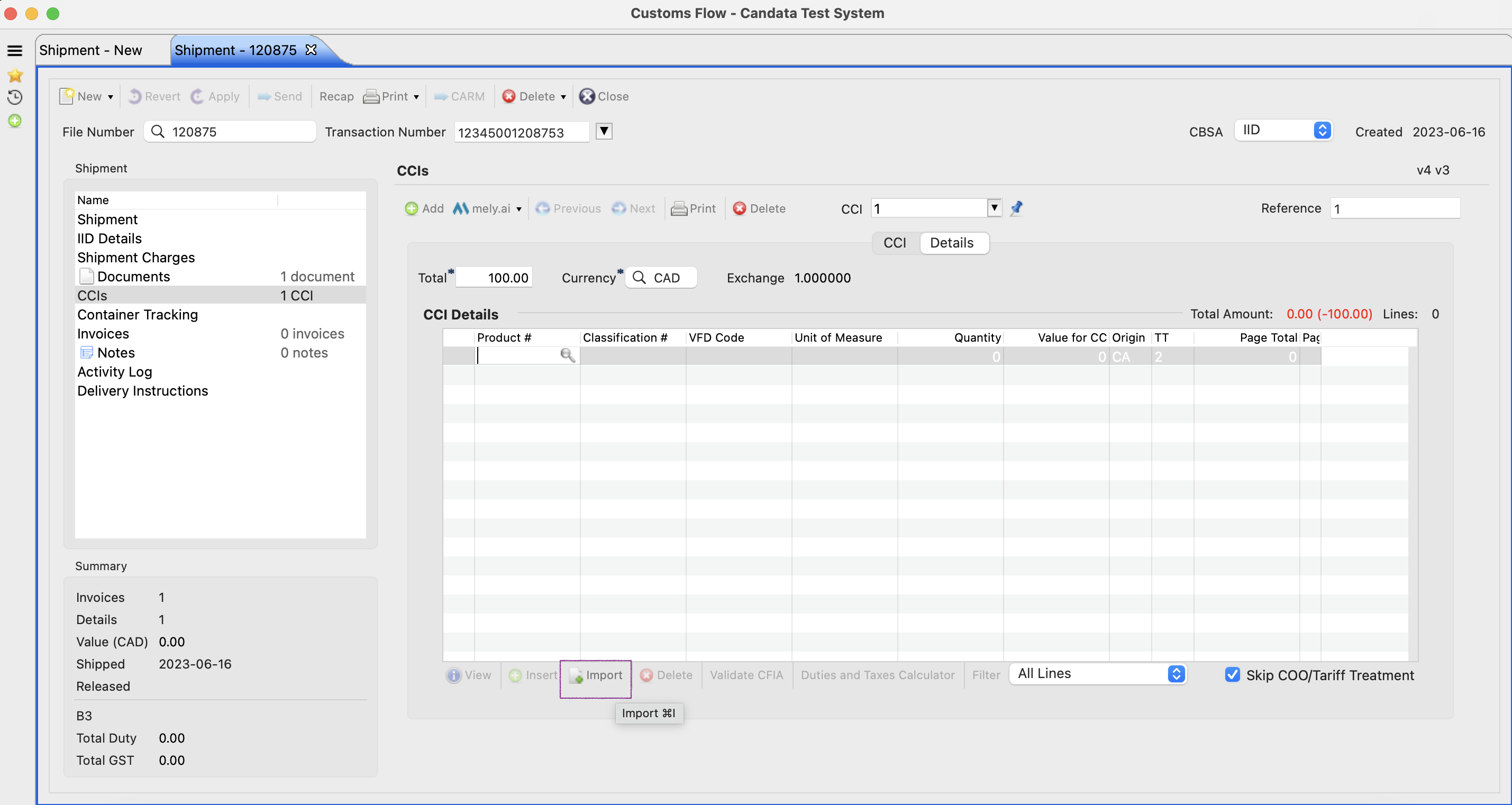The height and width of the screenshot is (805, 1512).
Task: Open the Transaction Number dropdown arrow
Action: click(604, 131)
